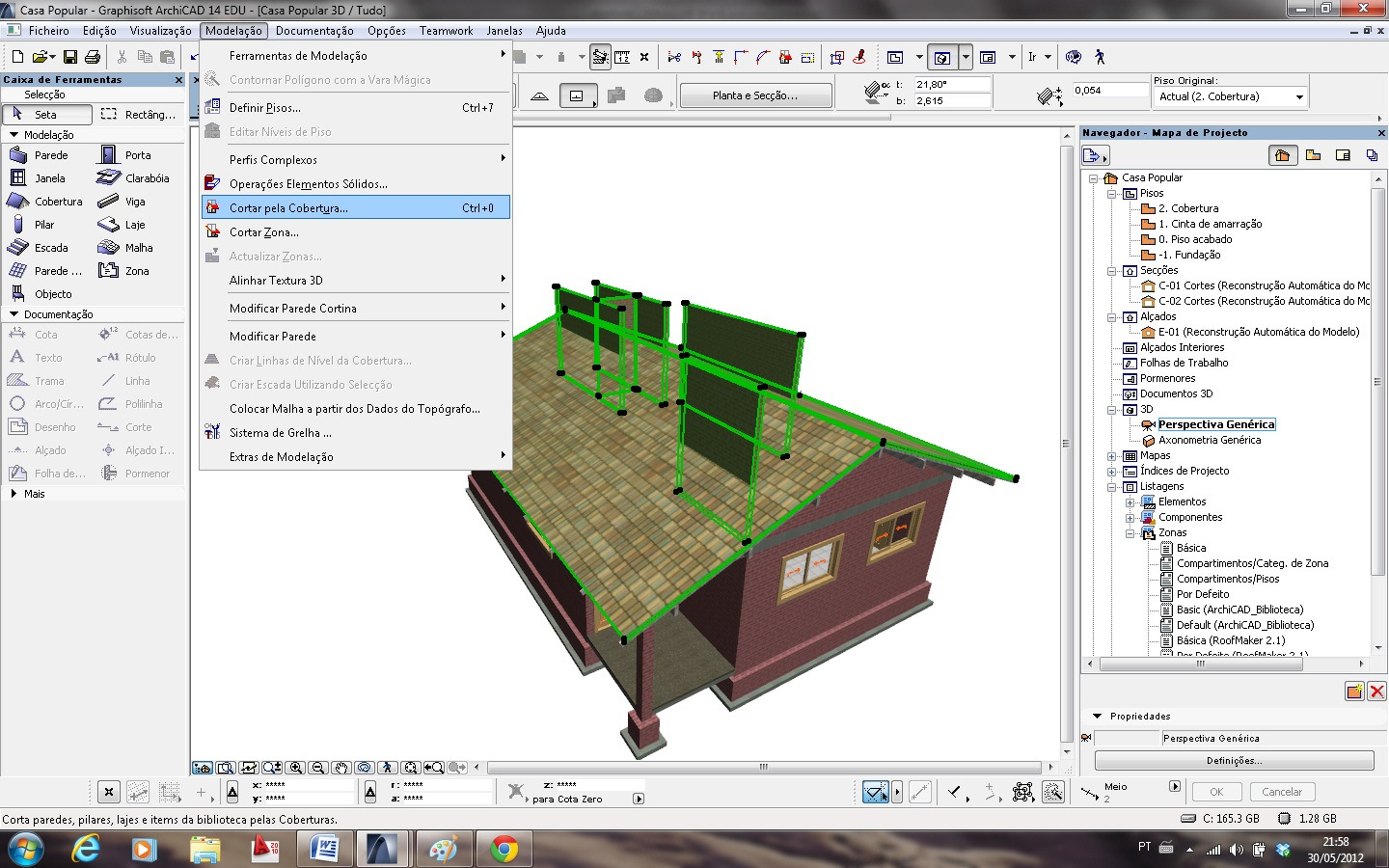Activate the Seta arrow selection tool

click(47, 114)
